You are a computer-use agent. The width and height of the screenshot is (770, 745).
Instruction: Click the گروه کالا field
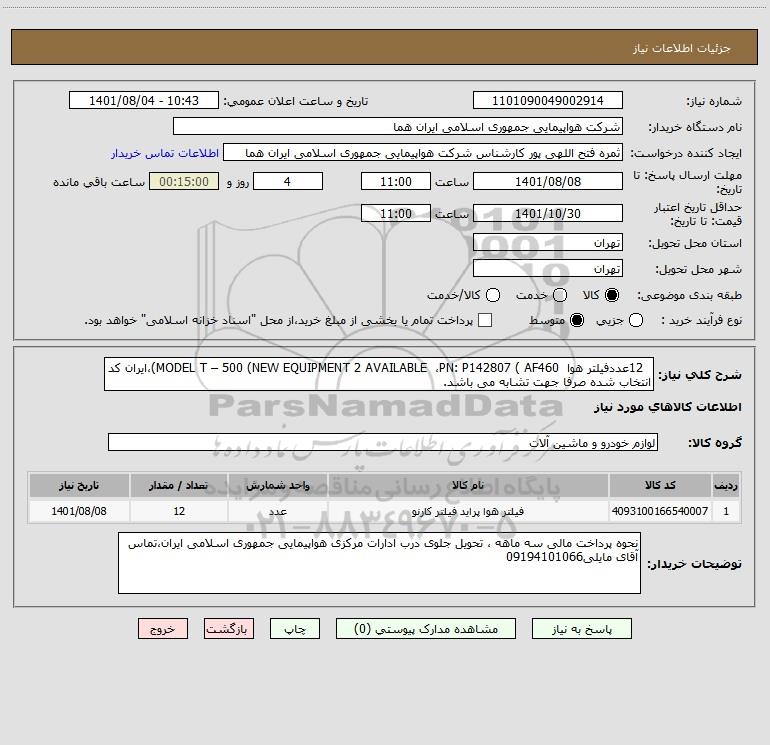pyautogui.click(x=383, y=442)
